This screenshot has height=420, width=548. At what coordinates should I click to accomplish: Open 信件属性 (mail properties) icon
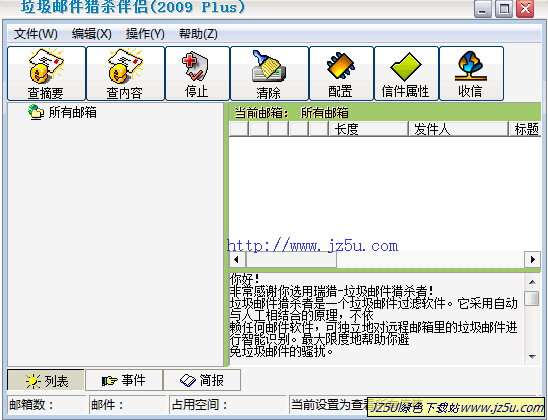coord(406,73)
